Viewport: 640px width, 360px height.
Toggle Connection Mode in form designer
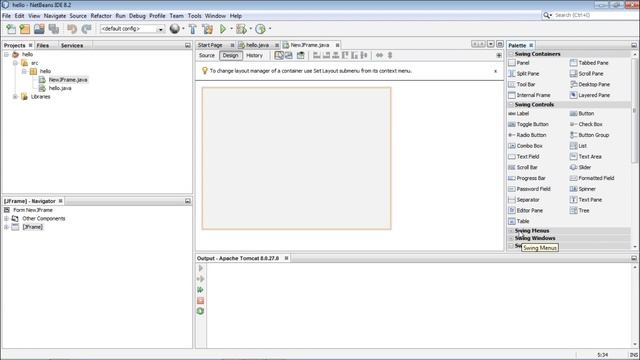click(x=289, y=55)
